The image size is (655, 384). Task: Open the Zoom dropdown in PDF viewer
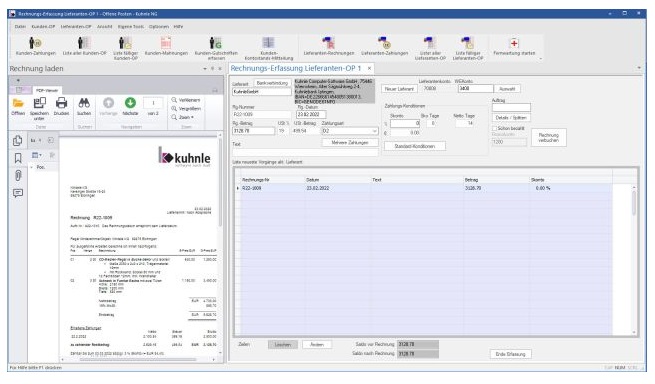[183, 117]
